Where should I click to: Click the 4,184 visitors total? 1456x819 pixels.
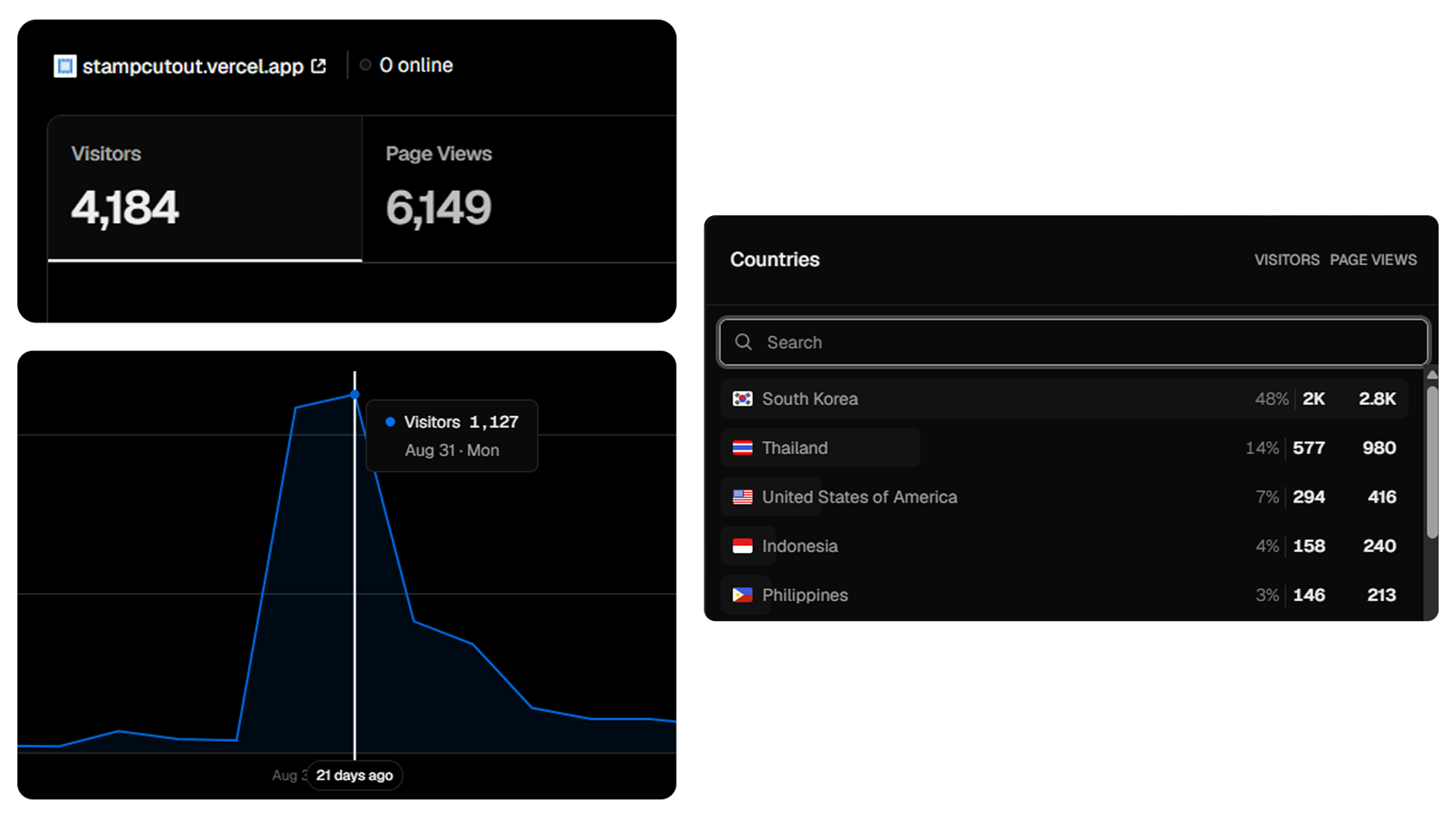pyautogui.click(x=125, y=208)
